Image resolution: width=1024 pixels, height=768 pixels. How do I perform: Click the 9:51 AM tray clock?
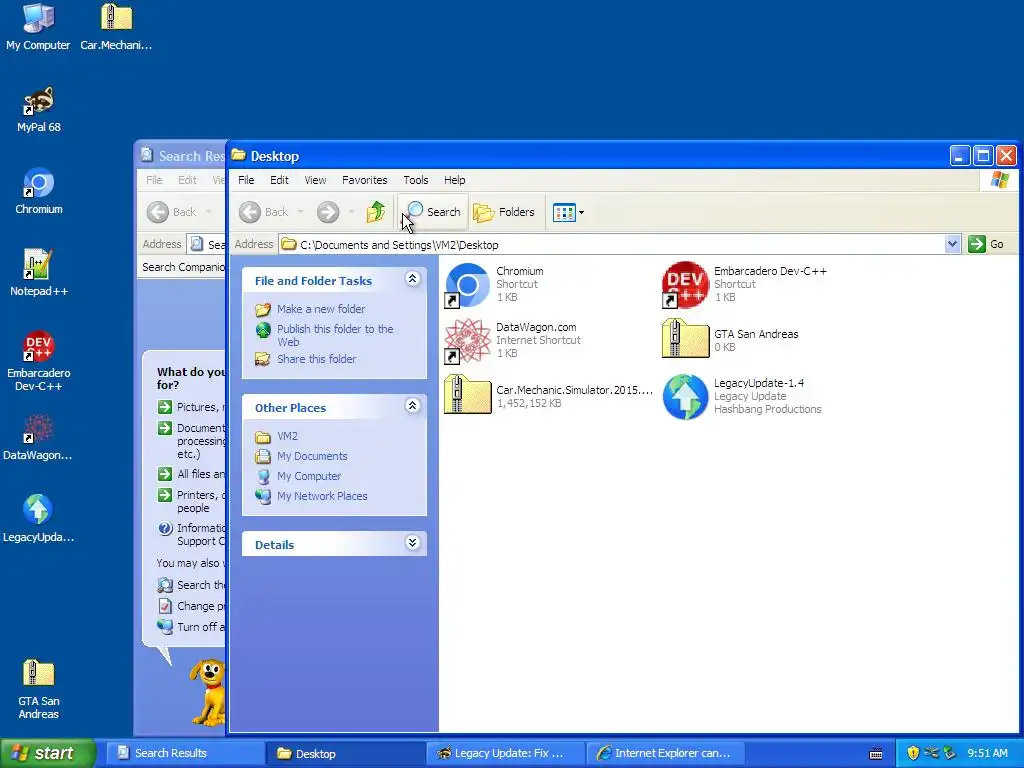coord(987,753)
